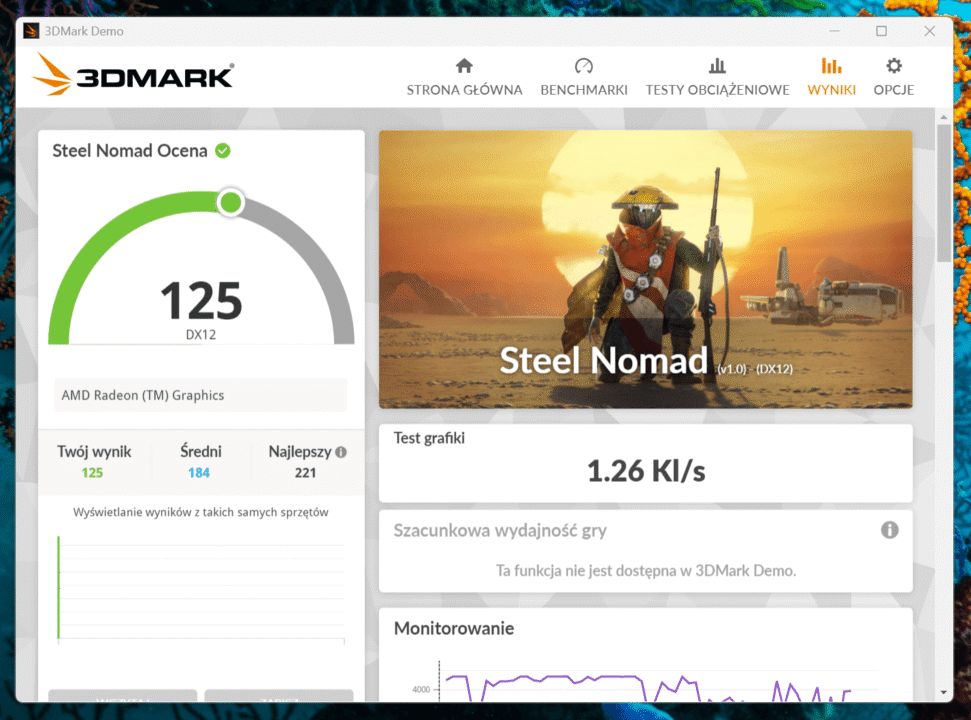Open the info icon next to Najlepszy score
The image size is (971, 720).
(x=339, y=450)
